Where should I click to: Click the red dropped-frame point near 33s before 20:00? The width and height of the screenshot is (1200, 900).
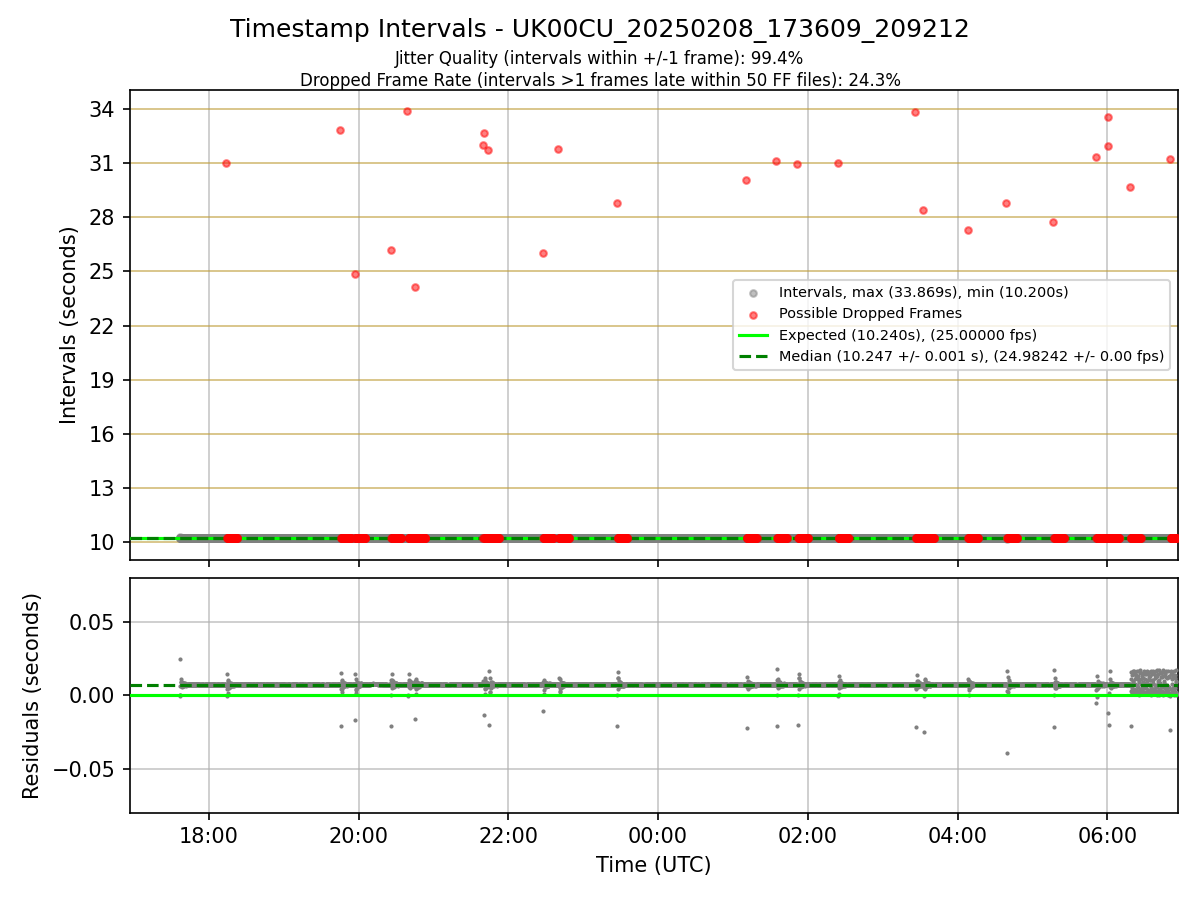(x=340, y=130)
